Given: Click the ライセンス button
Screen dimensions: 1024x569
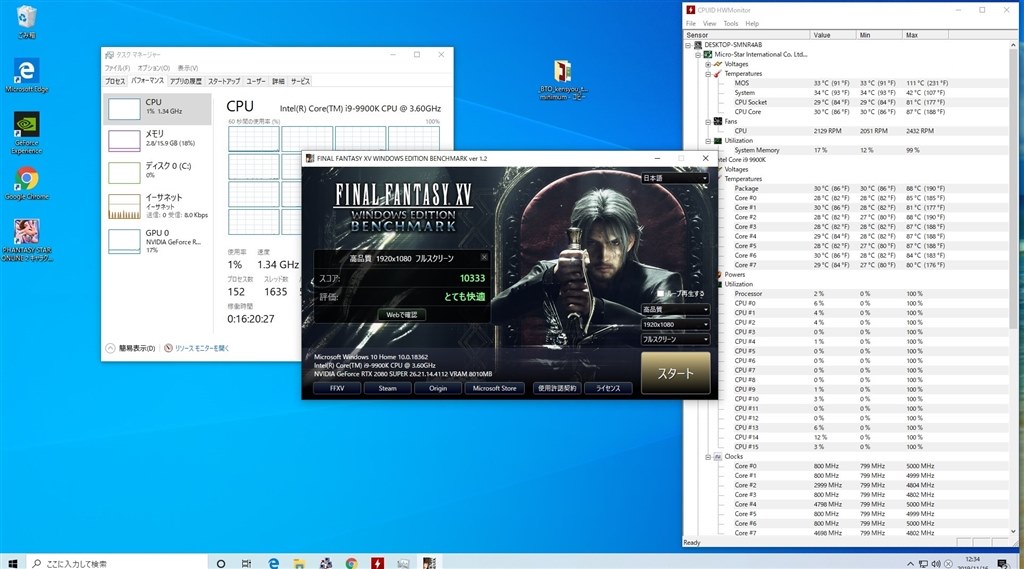Looking at the screenshot, I should 608,388.
